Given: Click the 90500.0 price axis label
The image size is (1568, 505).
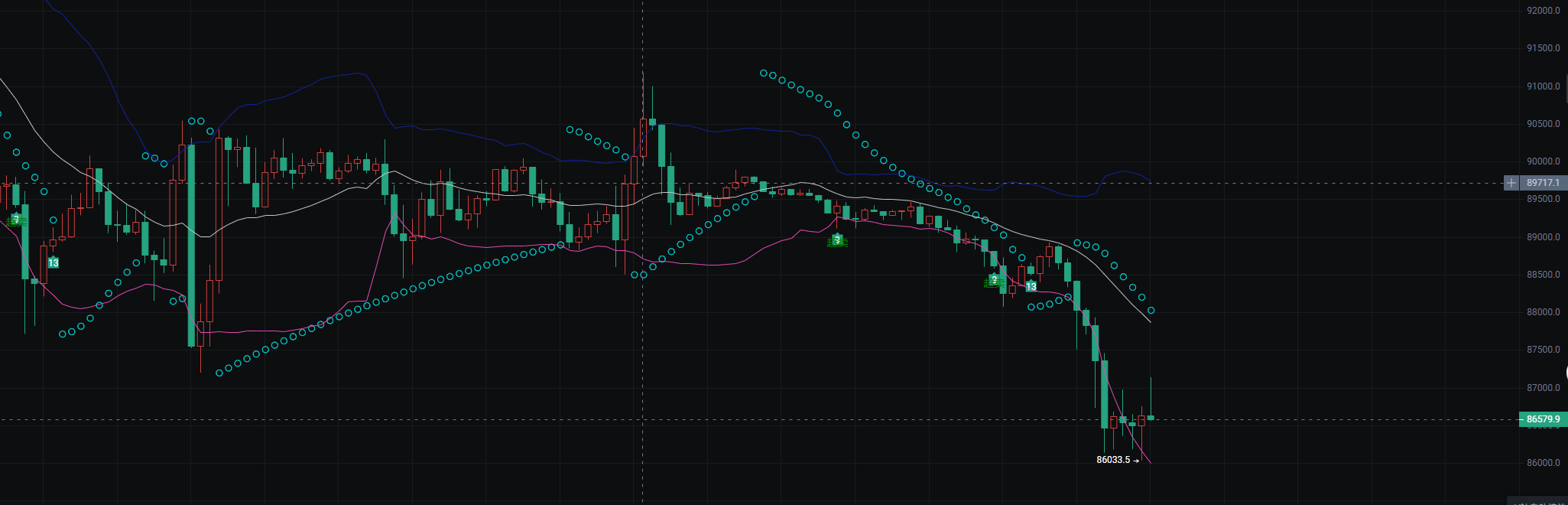Looking at the screenshot, I should coord(1543,124).
